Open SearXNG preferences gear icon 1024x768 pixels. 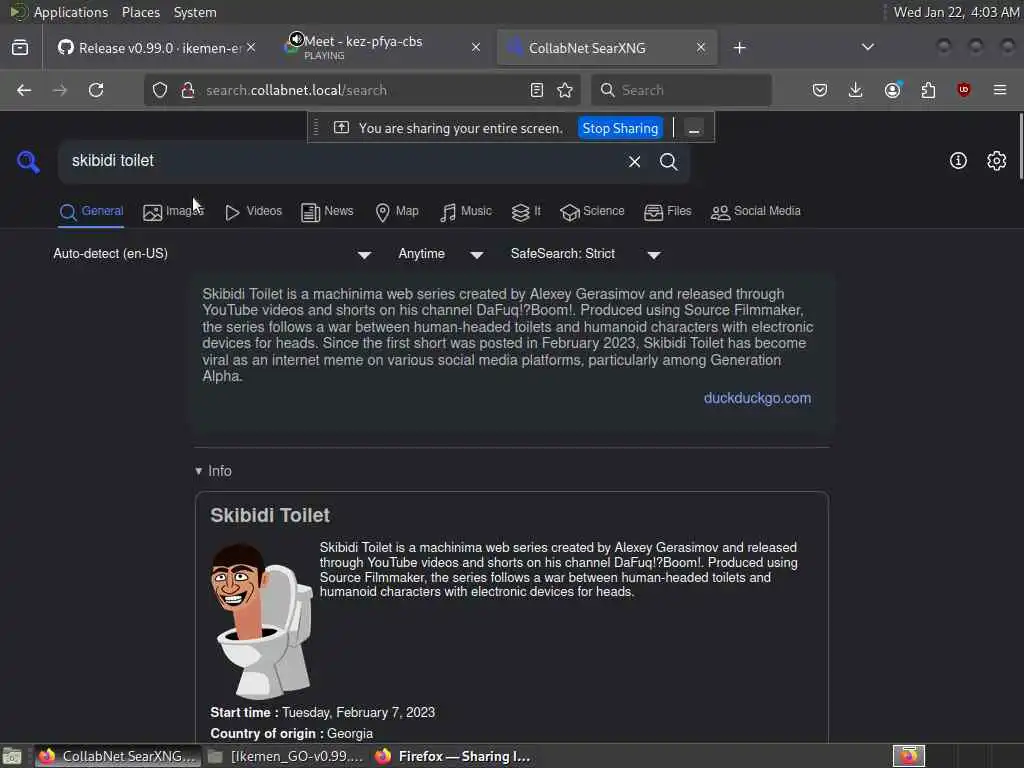click(x=997, y=161)
